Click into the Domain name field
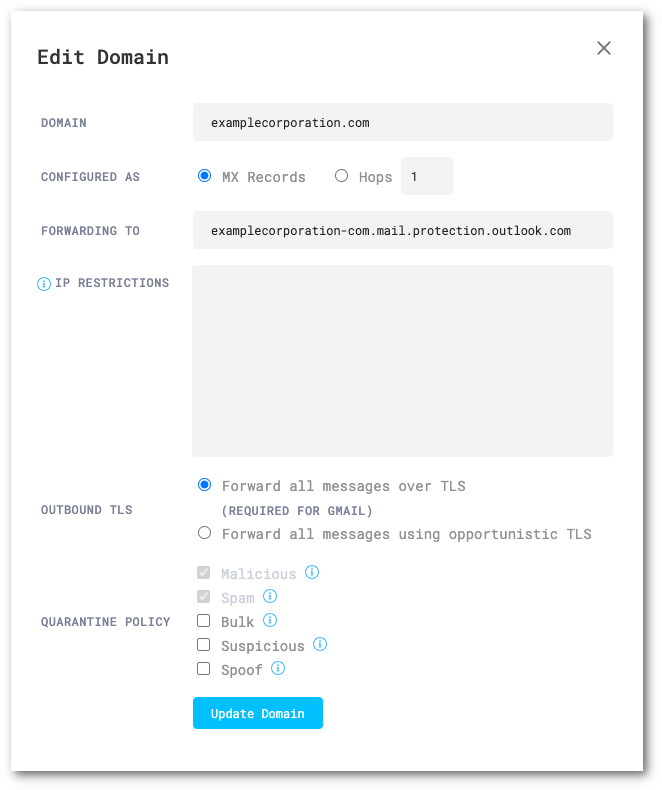Viewport: 662px width, 790px height. 402,122
